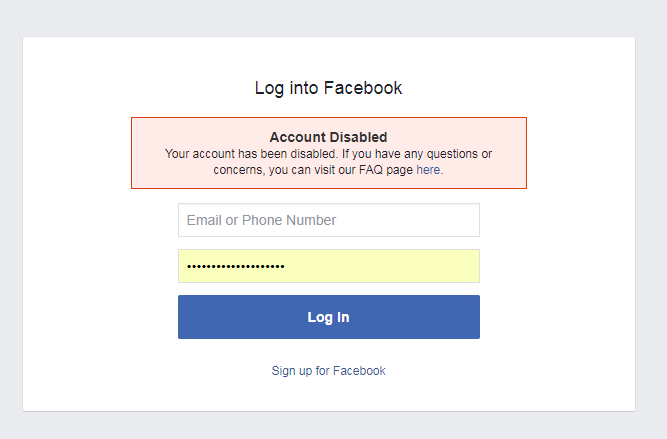667x439 pixels.
Task: Click the "Email" placeholder text
Action: point(204,220)
